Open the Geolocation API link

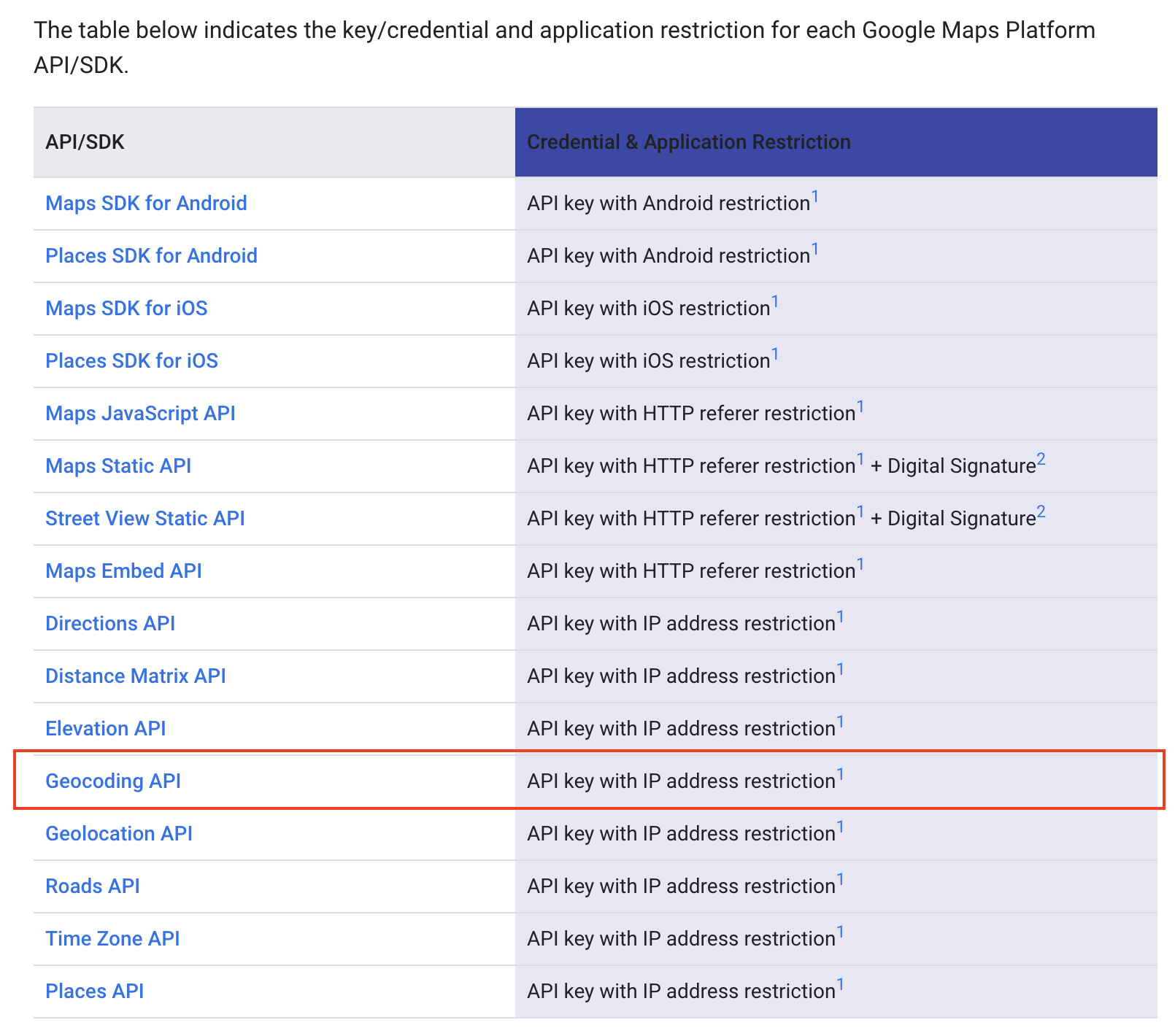[x=119, y=833]
